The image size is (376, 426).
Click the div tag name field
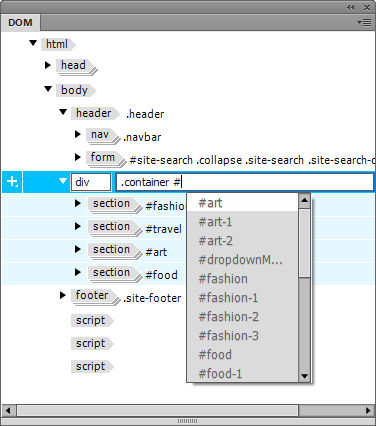coord(91,182)
